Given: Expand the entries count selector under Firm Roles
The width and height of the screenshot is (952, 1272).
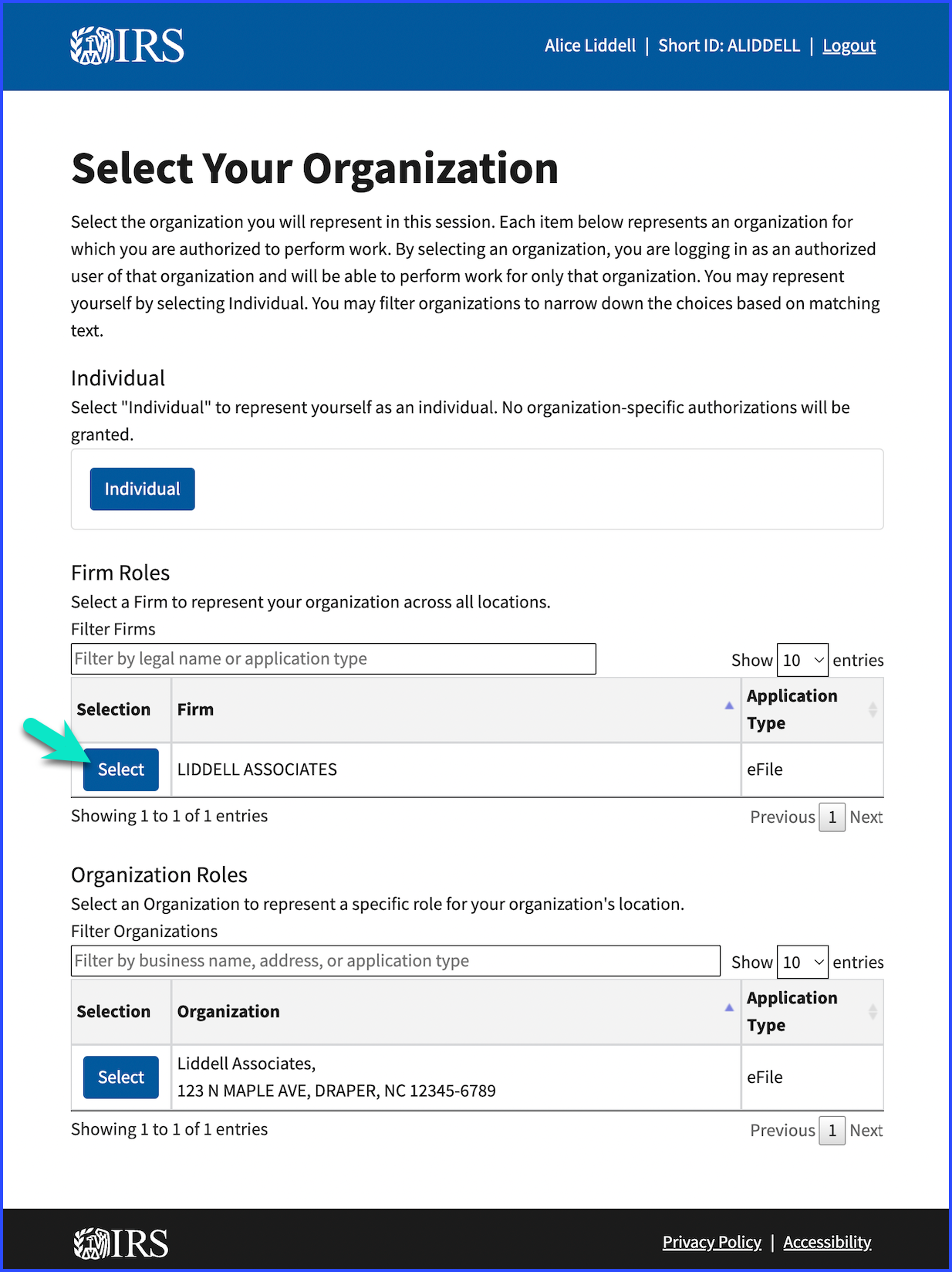Looking at the screenshot, I should tap(802, 660).
